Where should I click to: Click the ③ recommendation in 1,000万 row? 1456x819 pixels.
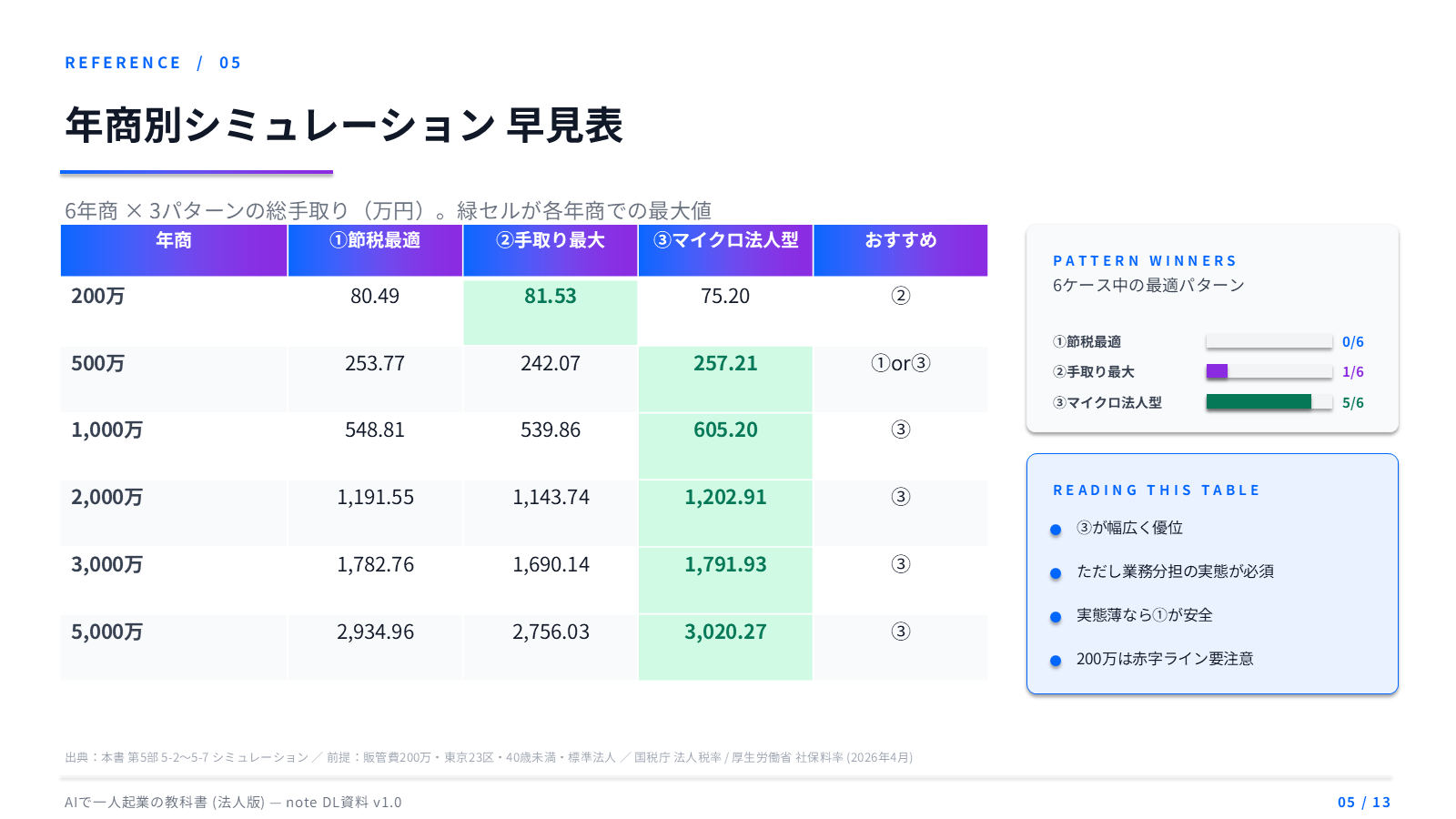pyautogui.click(x=901, y=430)
